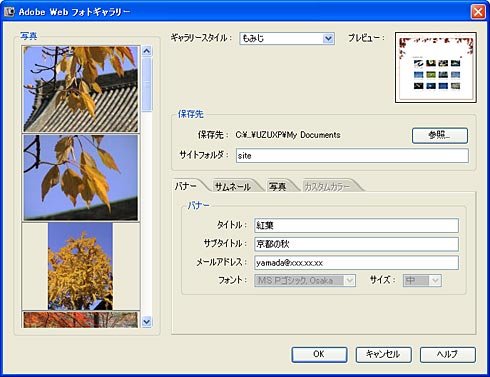The image size is (490, 377).
Task: Click the サブタイトル field containing 京都の秋
Action: click(x=356, y=244)
